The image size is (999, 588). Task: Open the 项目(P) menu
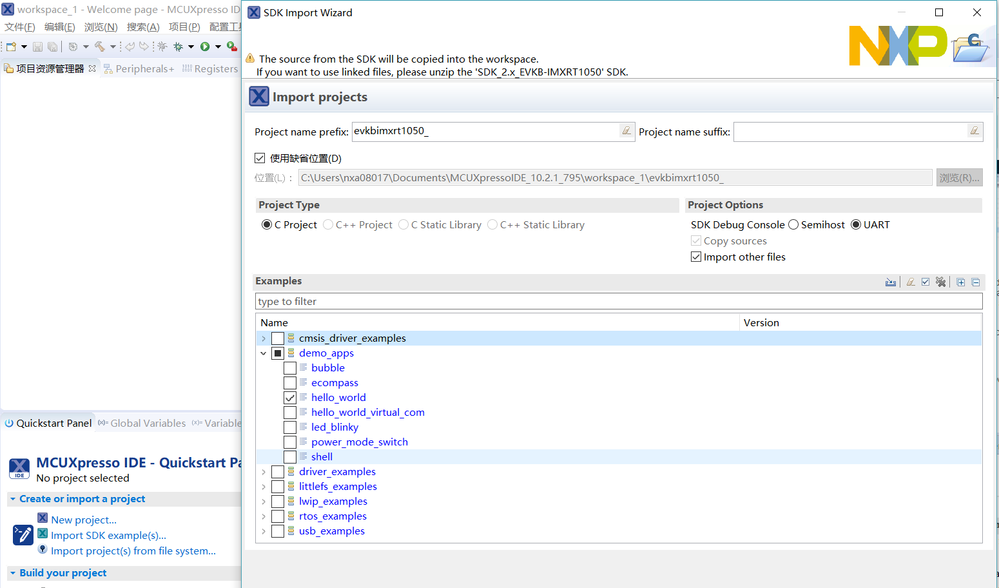[184, 27]
